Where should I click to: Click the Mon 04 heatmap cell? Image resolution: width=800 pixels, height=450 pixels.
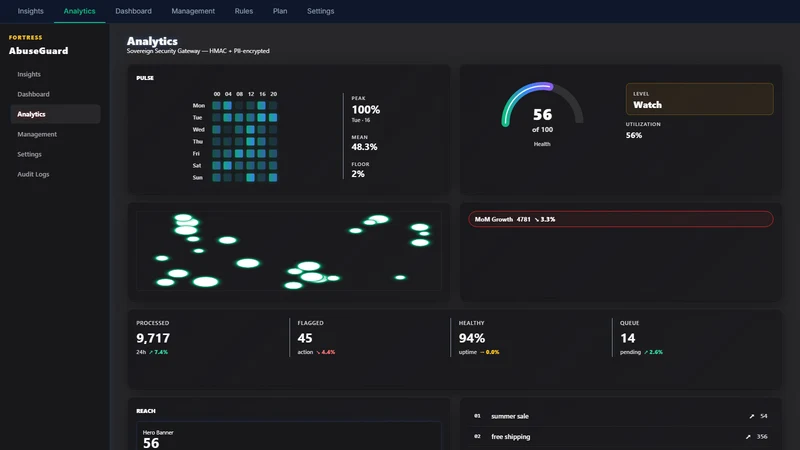click(228, 106)
